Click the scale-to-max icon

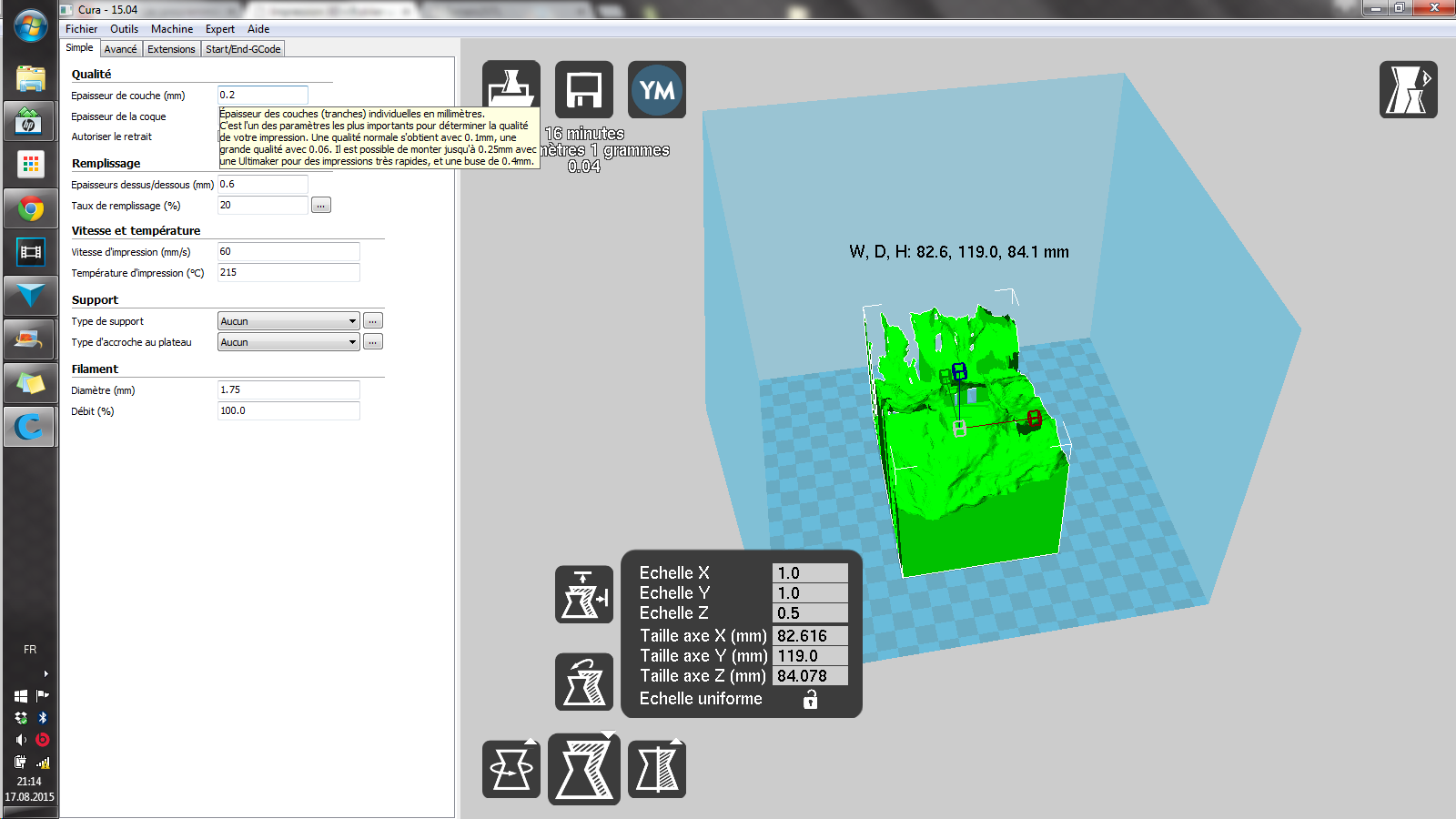[x=583, y=594]
